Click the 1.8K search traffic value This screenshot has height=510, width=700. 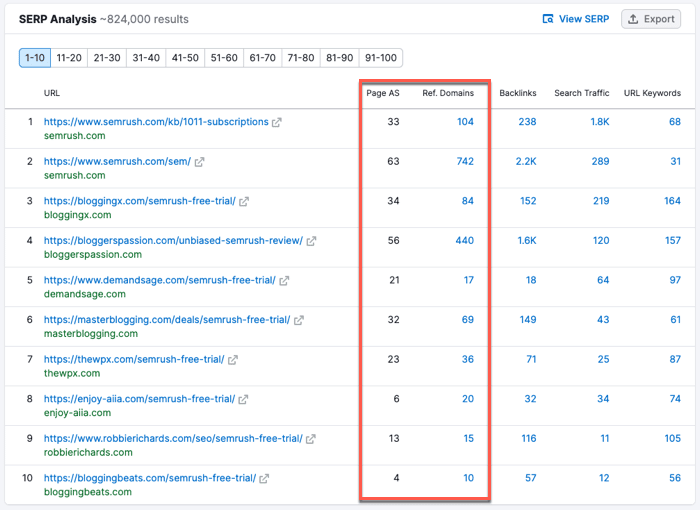pos(599,122)
